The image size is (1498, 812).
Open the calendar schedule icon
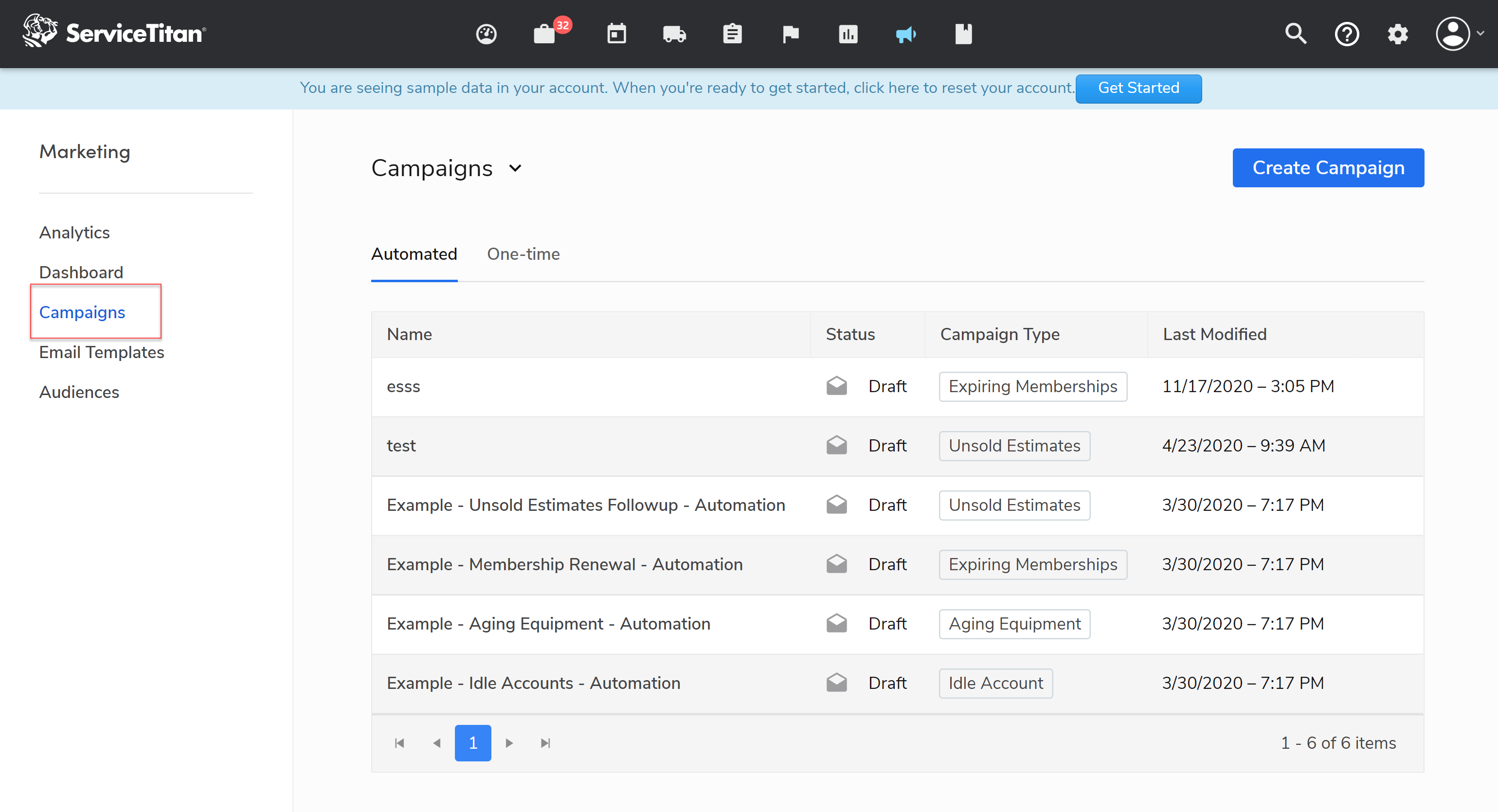pyautogui.click(x=616, y=35)
